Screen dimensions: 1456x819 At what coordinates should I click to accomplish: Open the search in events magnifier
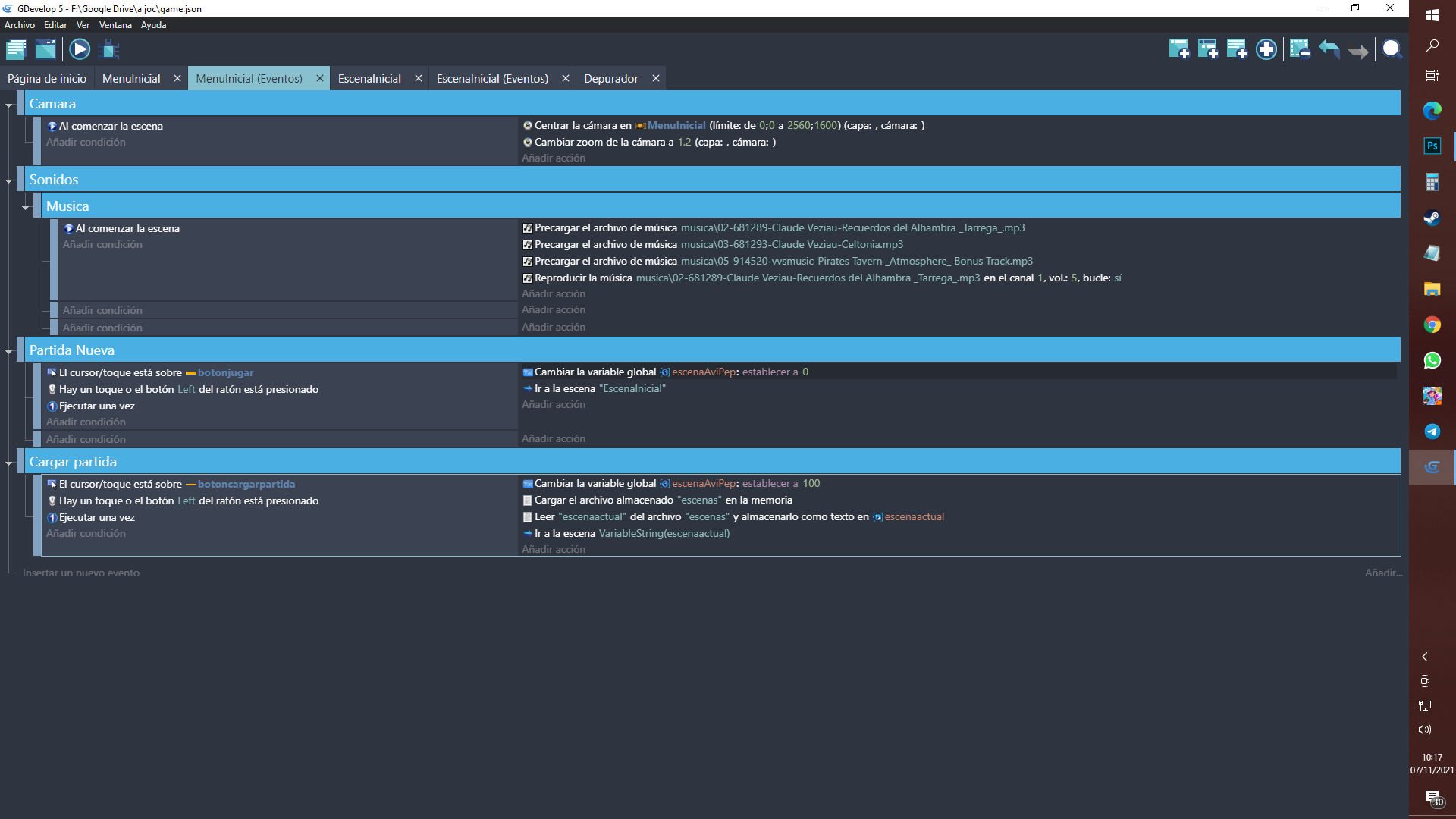(1392, 50)
